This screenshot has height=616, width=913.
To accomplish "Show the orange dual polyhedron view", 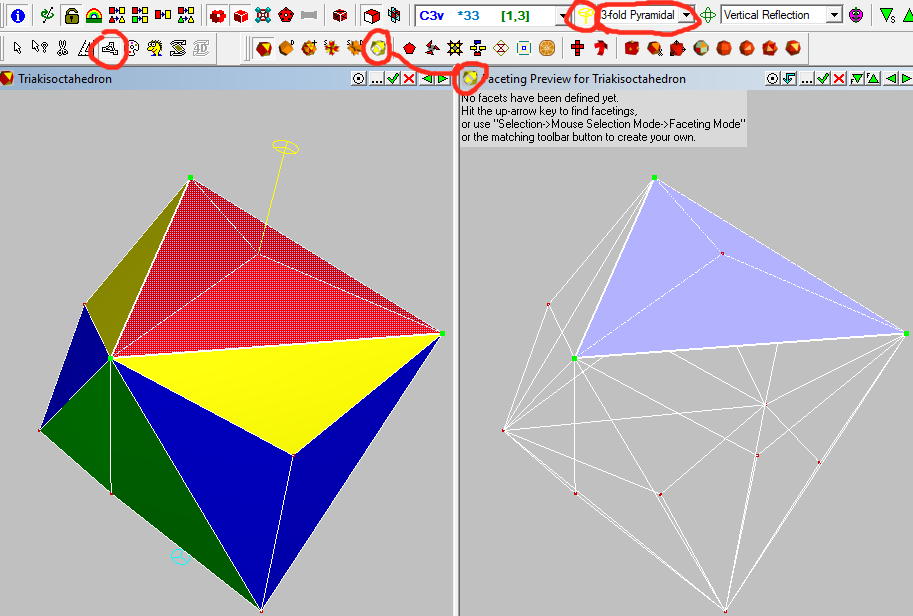I will pos(286,48).
